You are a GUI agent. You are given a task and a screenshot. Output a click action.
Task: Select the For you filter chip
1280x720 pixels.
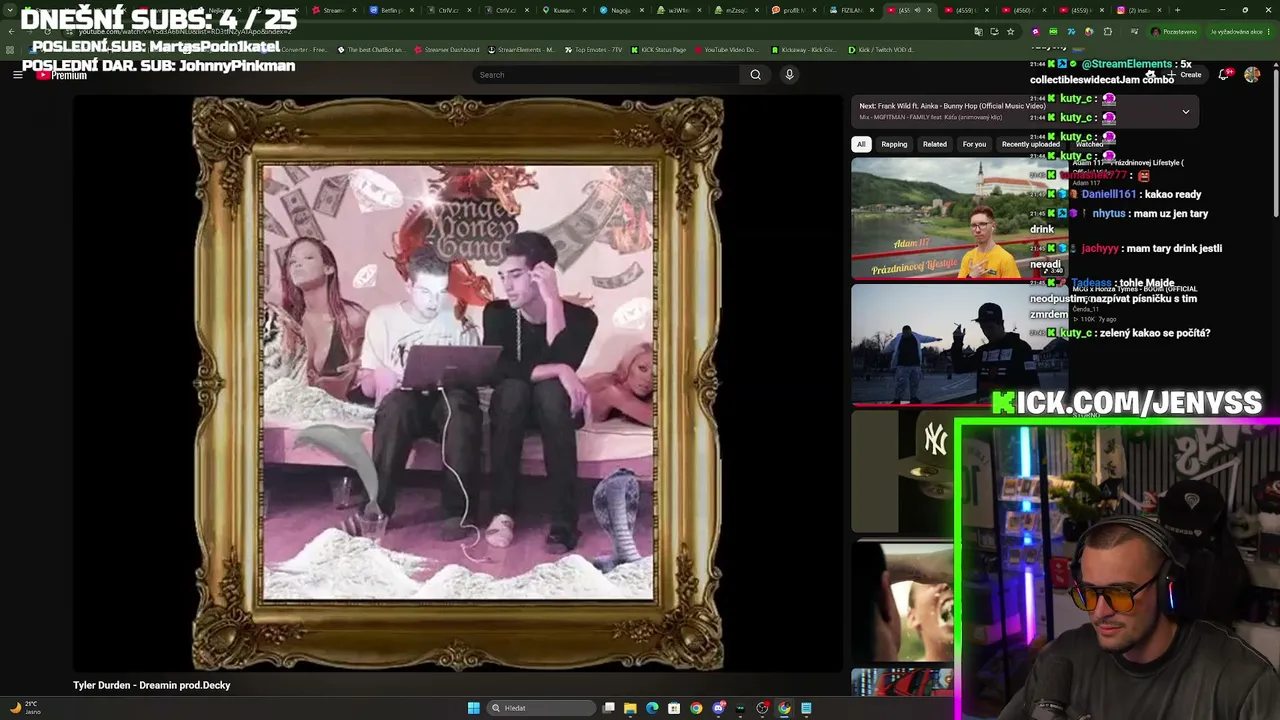pyautogui.click(x=974, y=144)
